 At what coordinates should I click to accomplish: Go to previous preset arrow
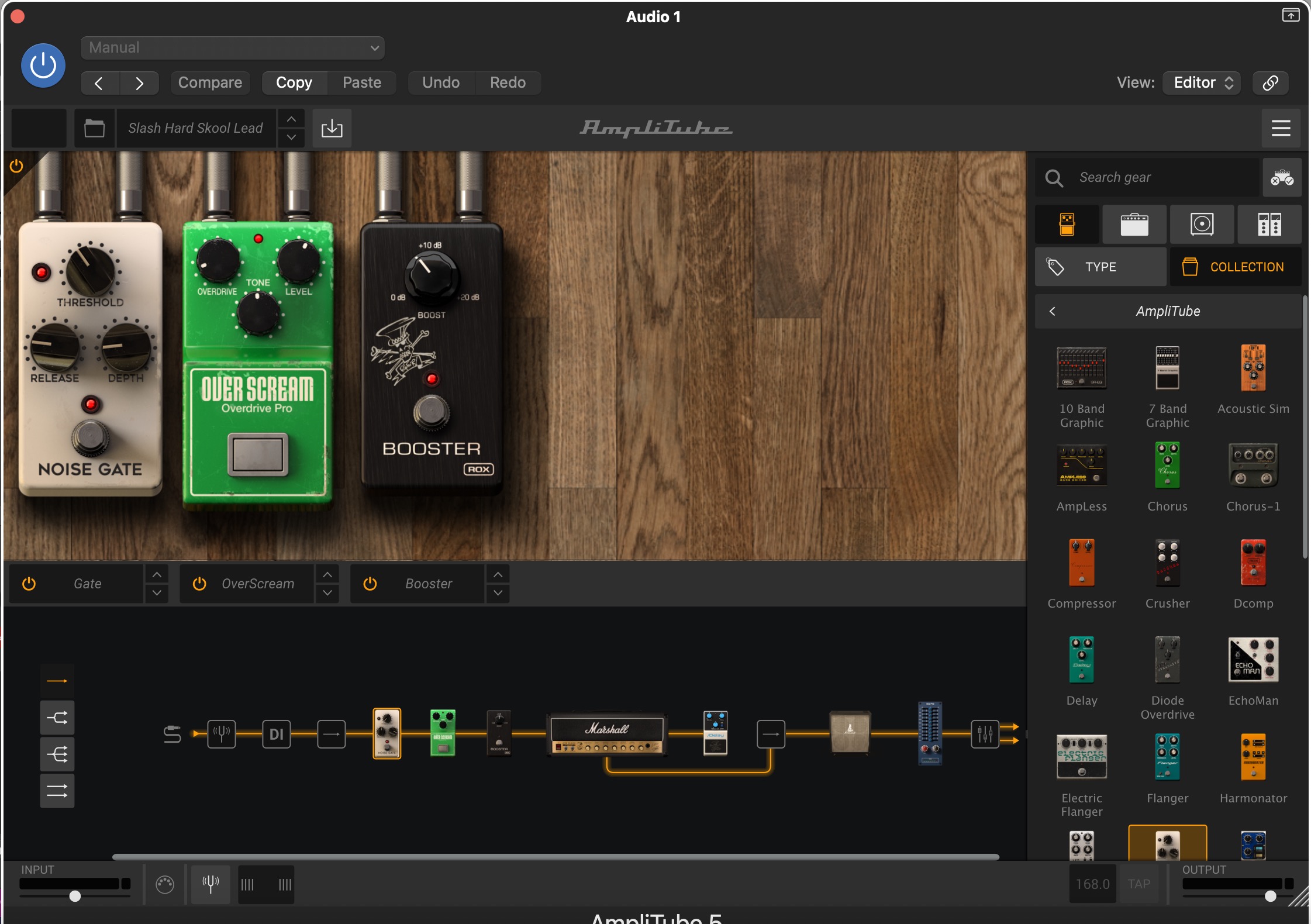pos(99,83)
